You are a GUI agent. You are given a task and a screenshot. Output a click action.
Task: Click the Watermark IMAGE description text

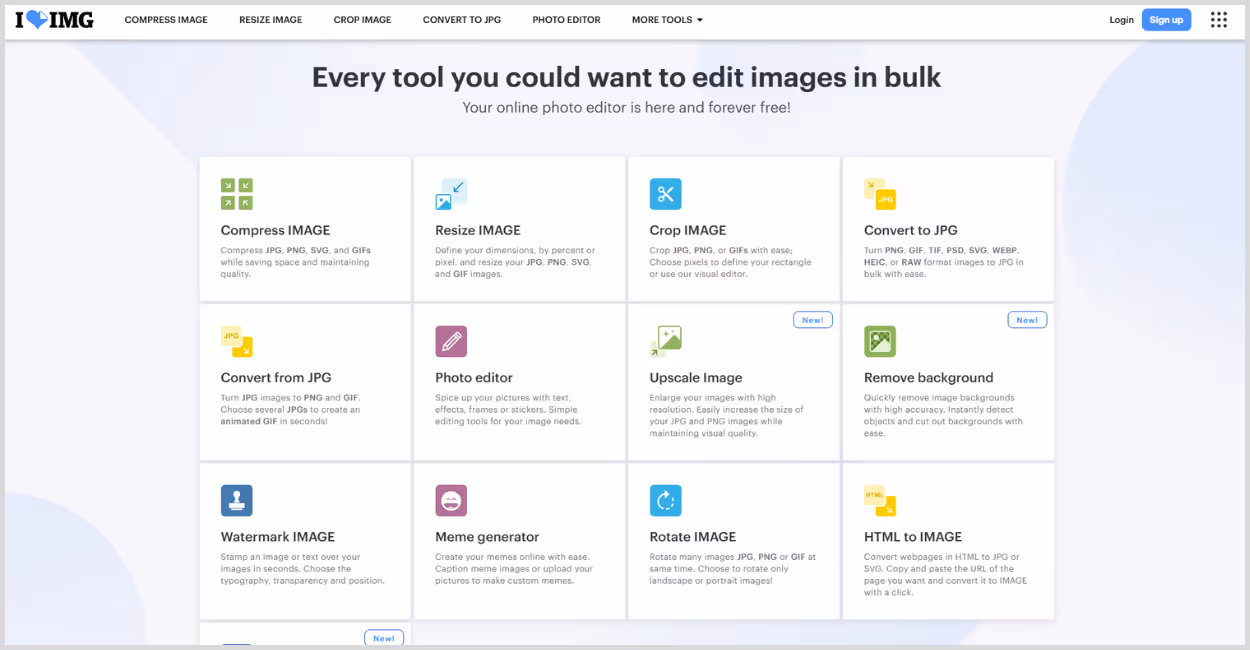coord(303,569)
